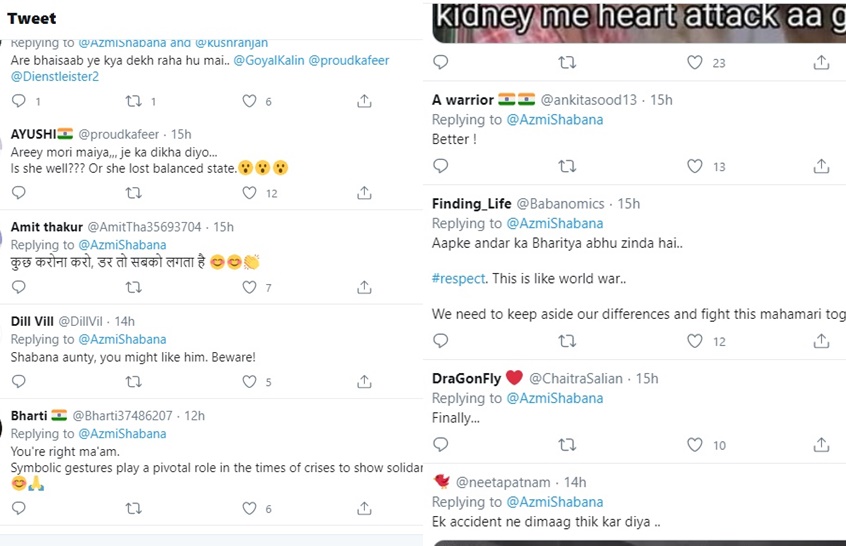Retweet Finding_Life's tweet
Viewport: 846px width, 546px height.
tap(567, 341)
